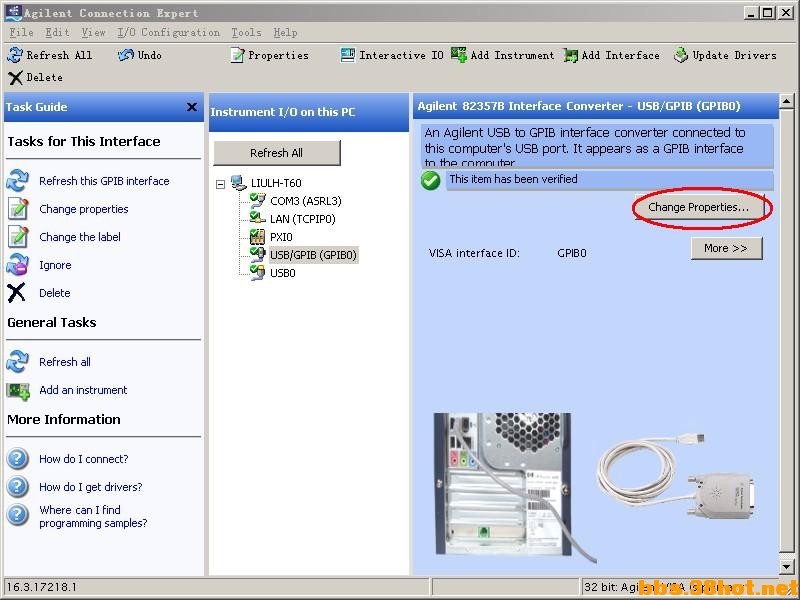
Task: Launch Interactive IO from the toolbar icon
Action: (x=347, y=55)
